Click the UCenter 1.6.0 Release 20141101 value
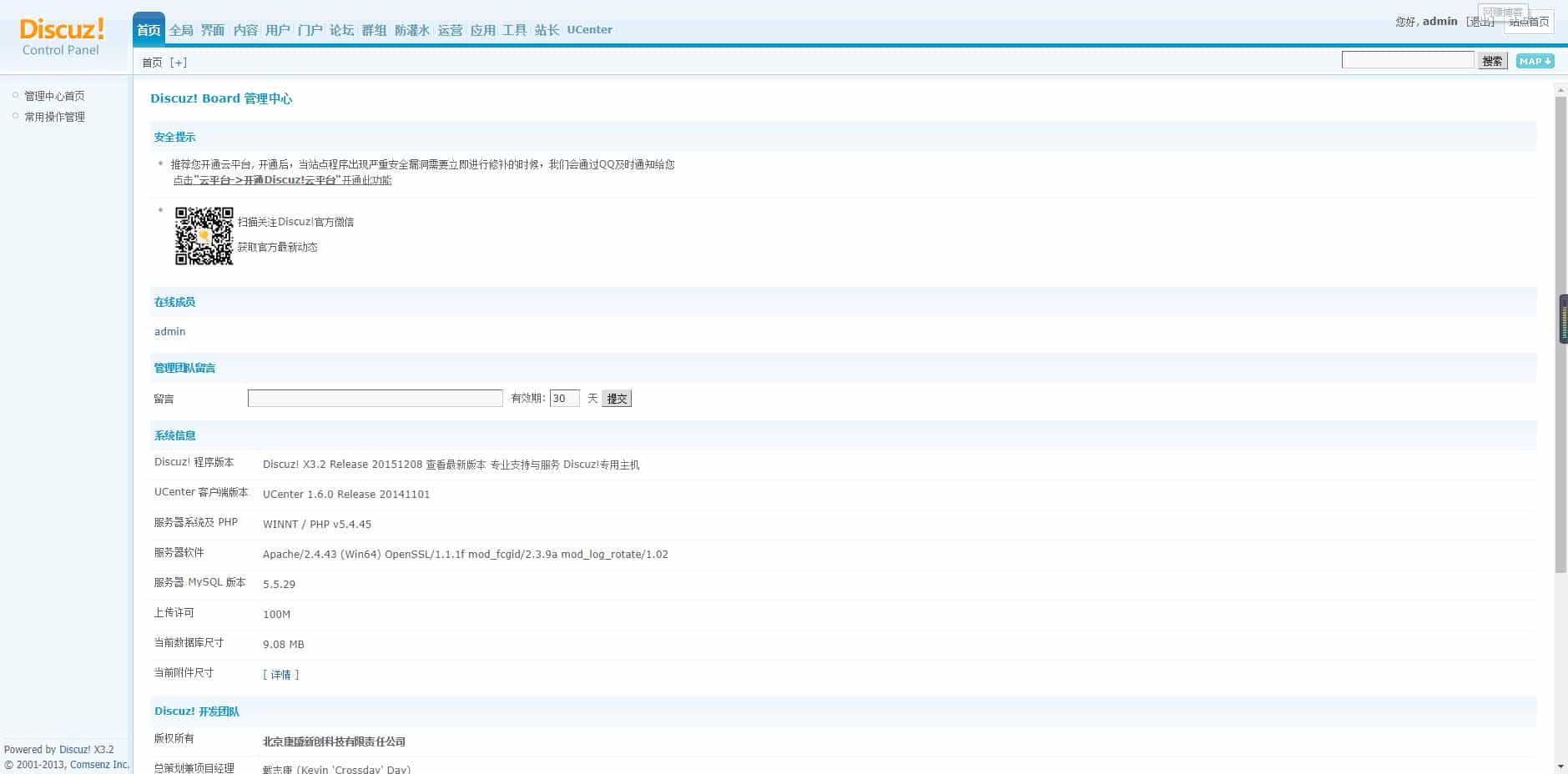The width and height of the screenshot is (1568, 774). point(346,495)
